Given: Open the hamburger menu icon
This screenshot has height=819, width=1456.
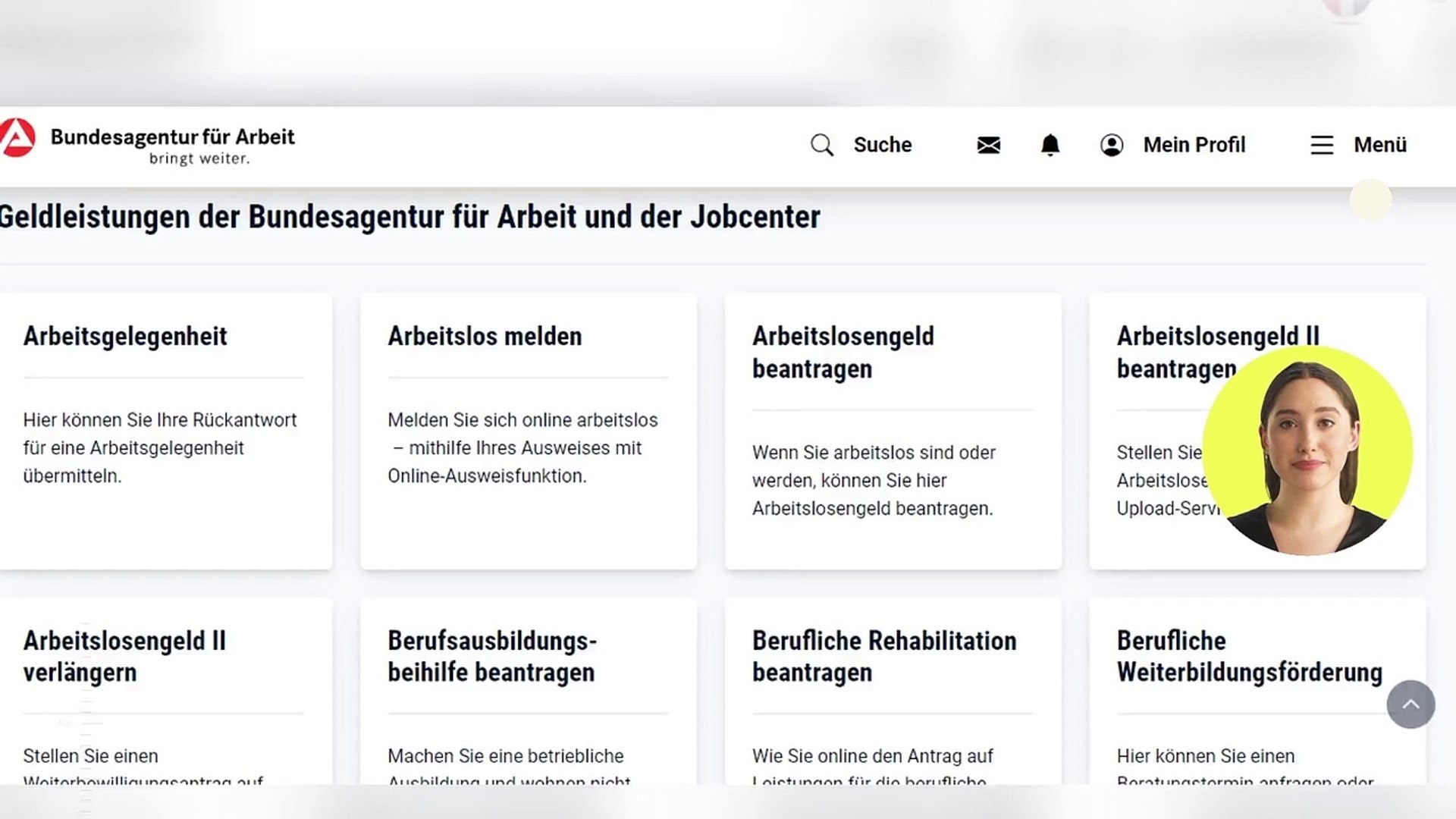Looking at the screenshot, I should (1322, 145).
